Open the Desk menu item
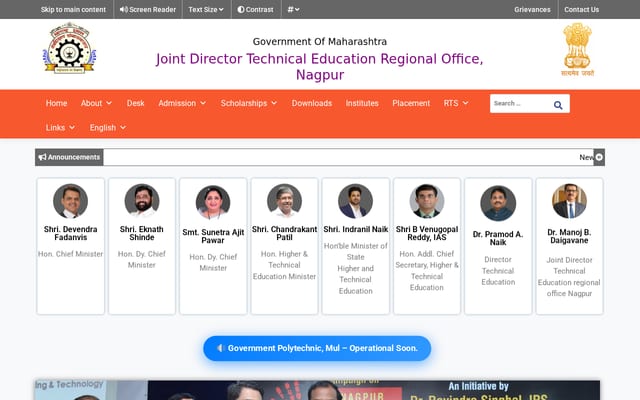Image resolution: width=640 pixels, height=400 pixels. click(x=136, y=103)
